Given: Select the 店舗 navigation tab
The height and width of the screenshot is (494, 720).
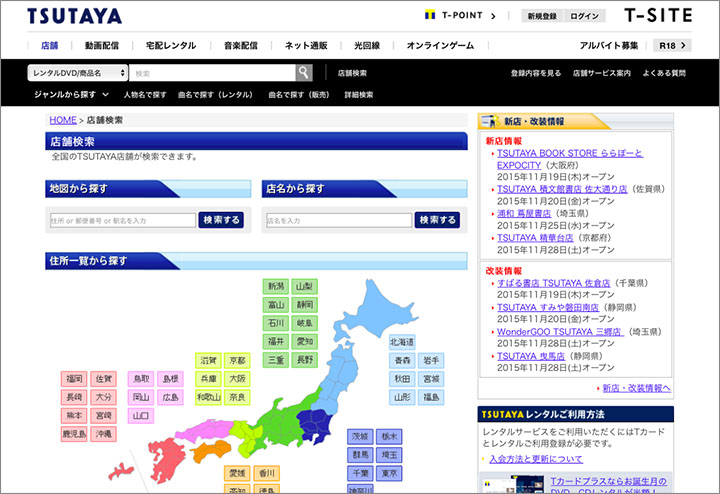Looking at the screenshot, I should [x=50, y=45].
